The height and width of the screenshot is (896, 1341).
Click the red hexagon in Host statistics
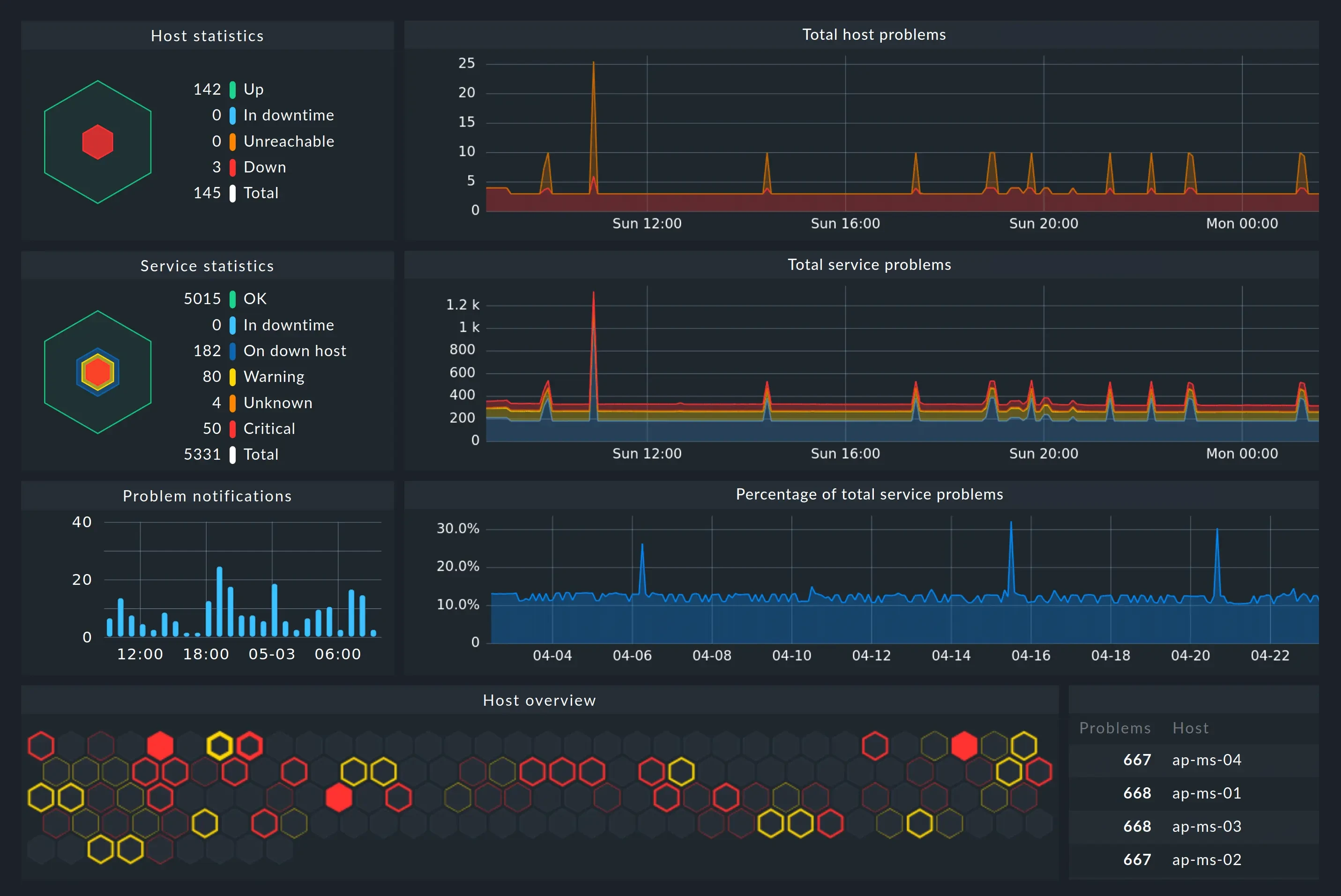click(98, 142)
